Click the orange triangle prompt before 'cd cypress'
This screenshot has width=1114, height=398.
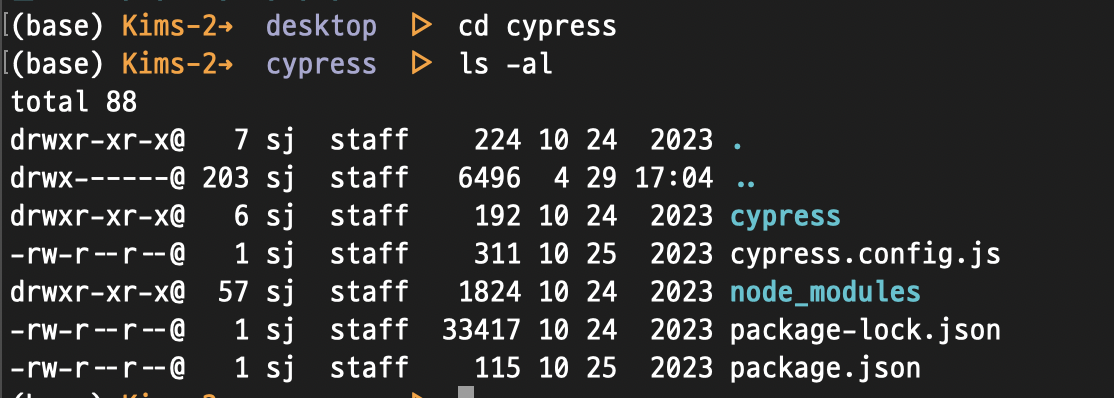click(421, 26)
